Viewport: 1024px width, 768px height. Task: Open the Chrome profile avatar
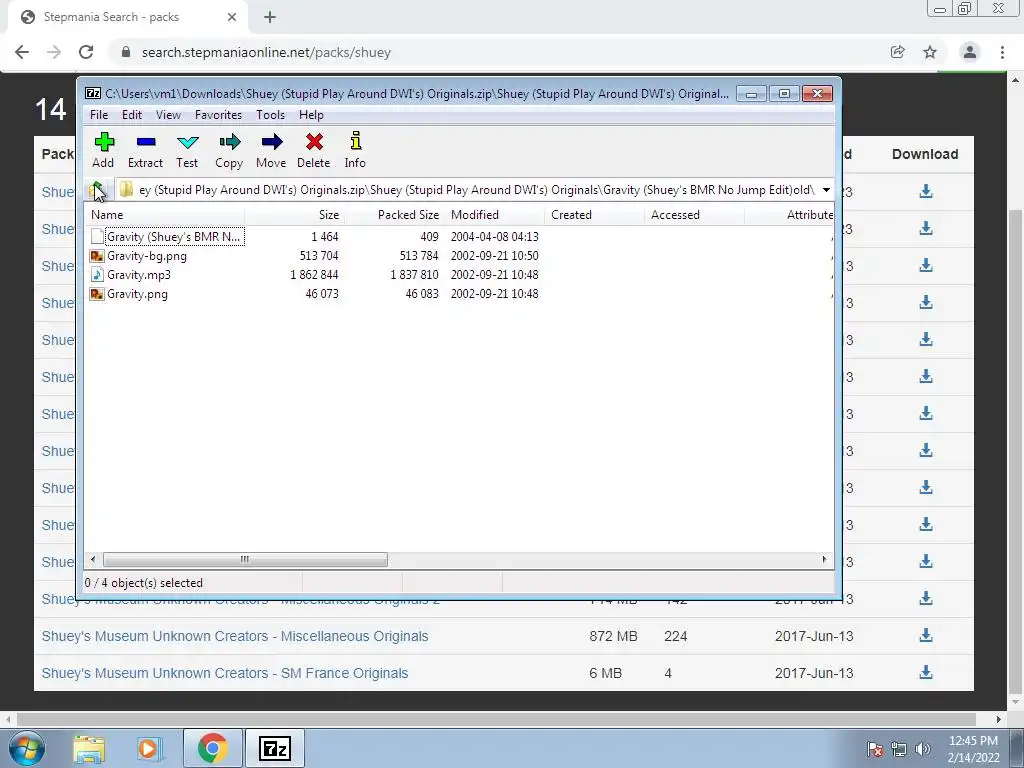[x=970, y=52]
